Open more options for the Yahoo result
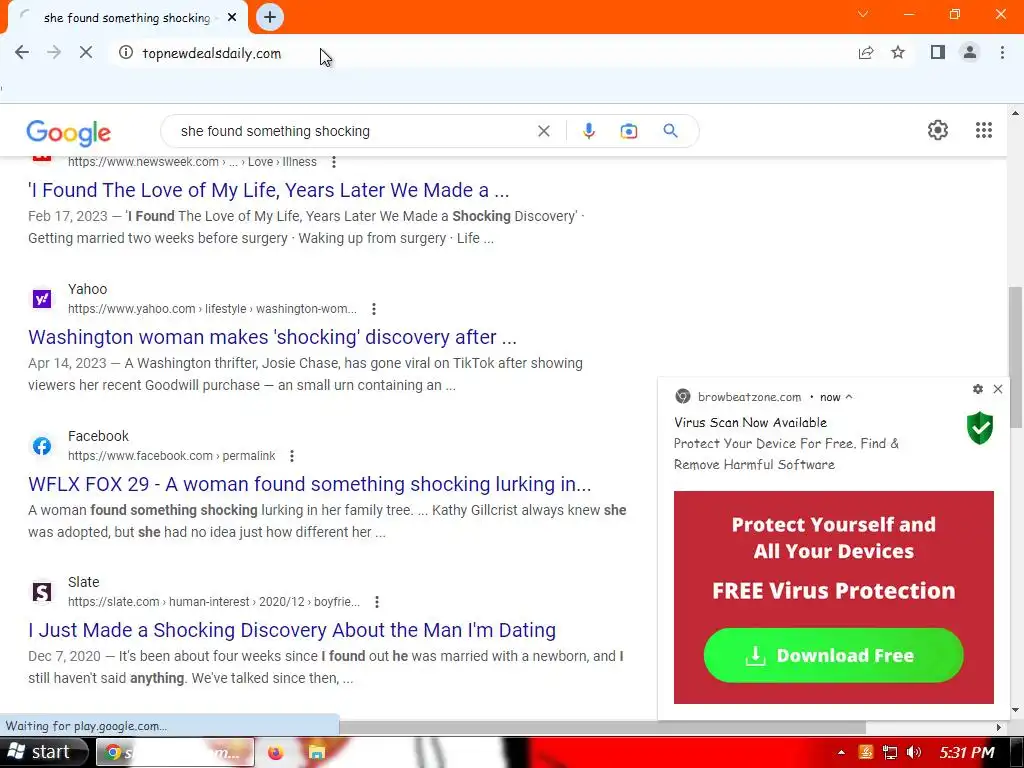 click(x=374, y=309)
